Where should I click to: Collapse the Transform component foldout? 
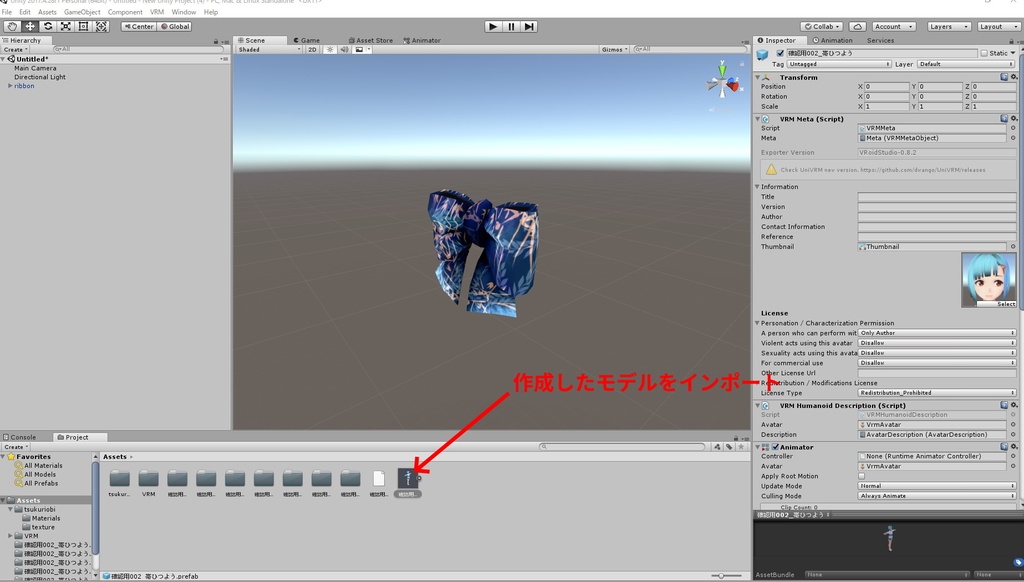[x=758, y=77]
